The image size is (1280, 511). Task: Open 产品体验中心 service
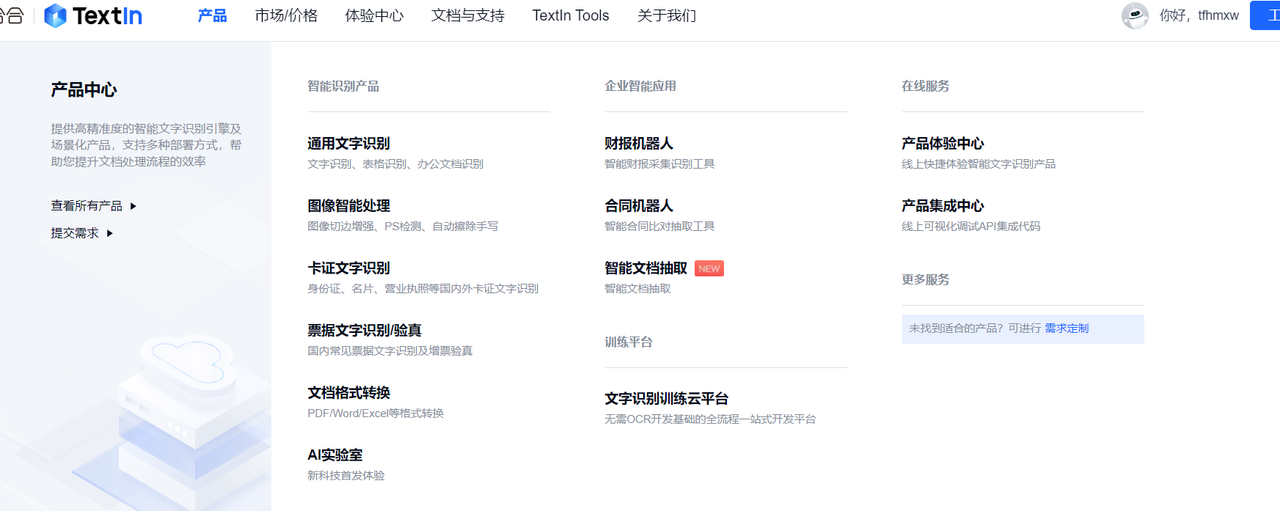pos(943,143)
